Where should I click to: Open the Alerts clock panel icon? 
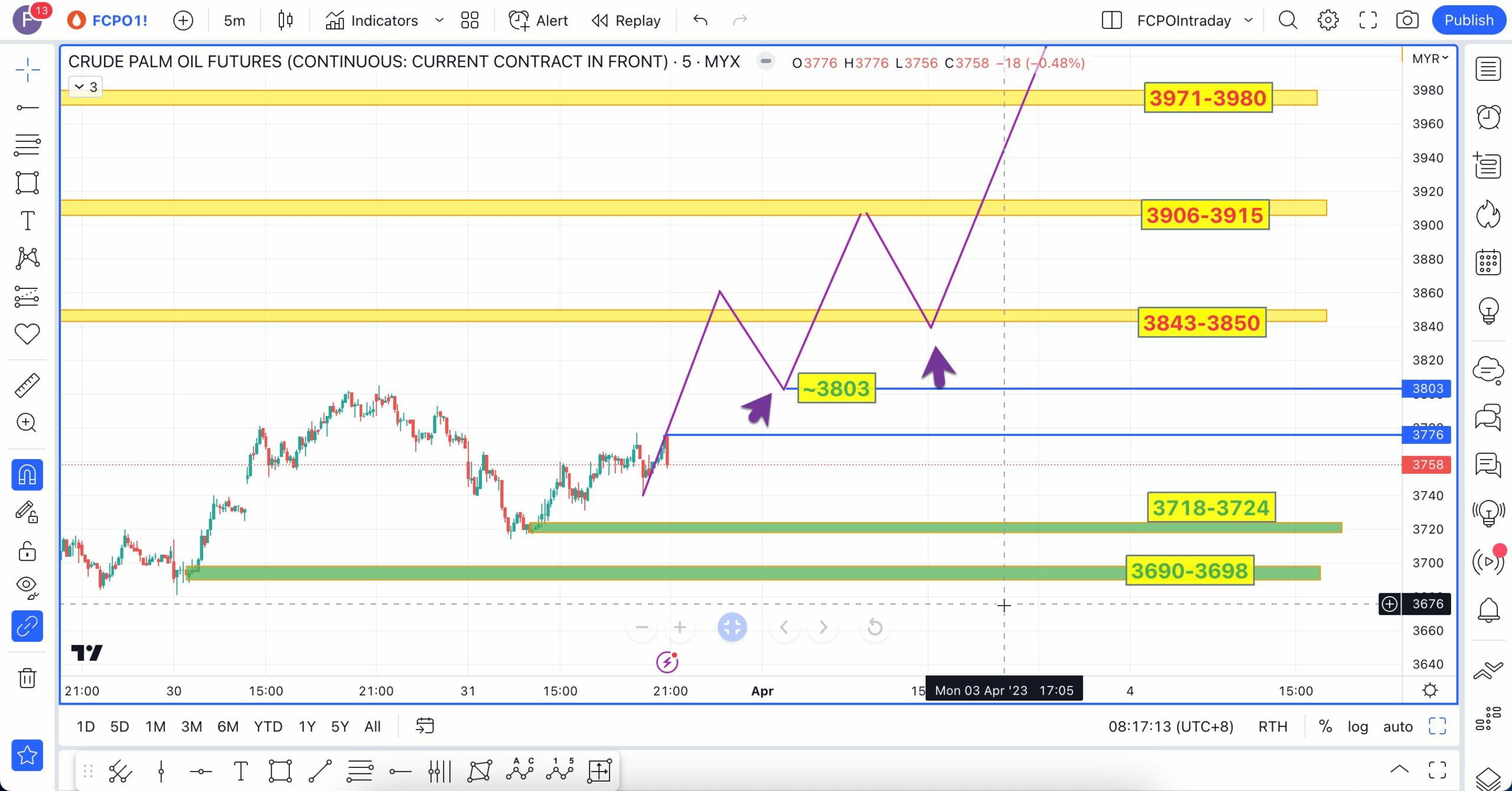[x=1488, y=117]
